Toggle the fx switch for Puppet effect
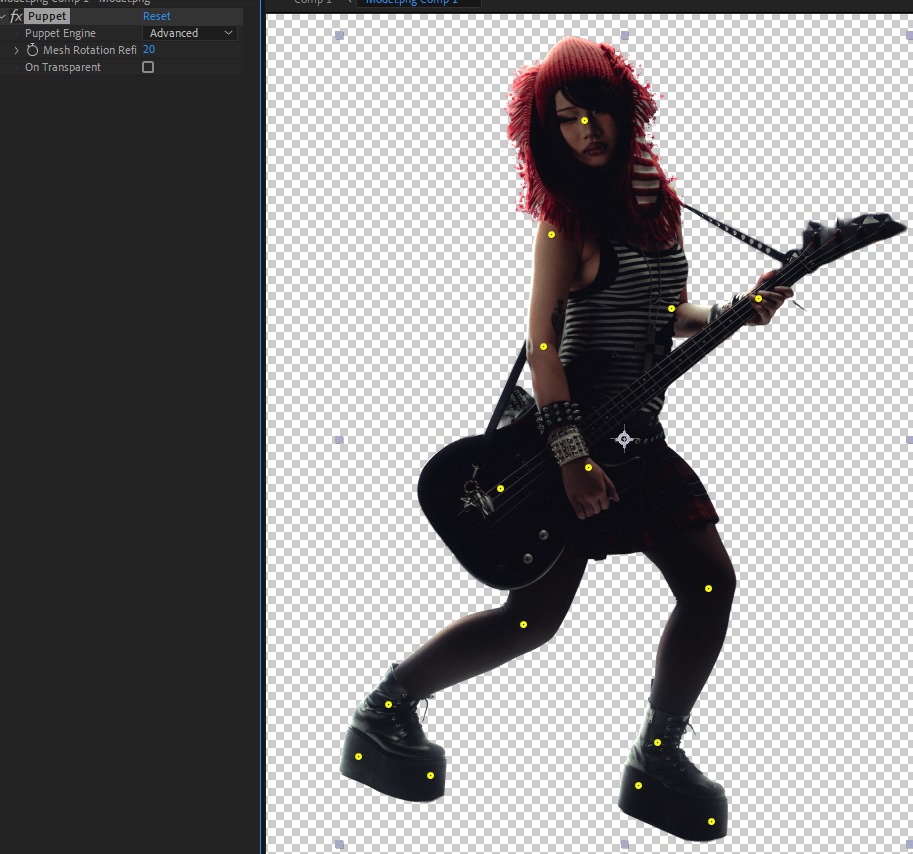 [x=16, y=16]
